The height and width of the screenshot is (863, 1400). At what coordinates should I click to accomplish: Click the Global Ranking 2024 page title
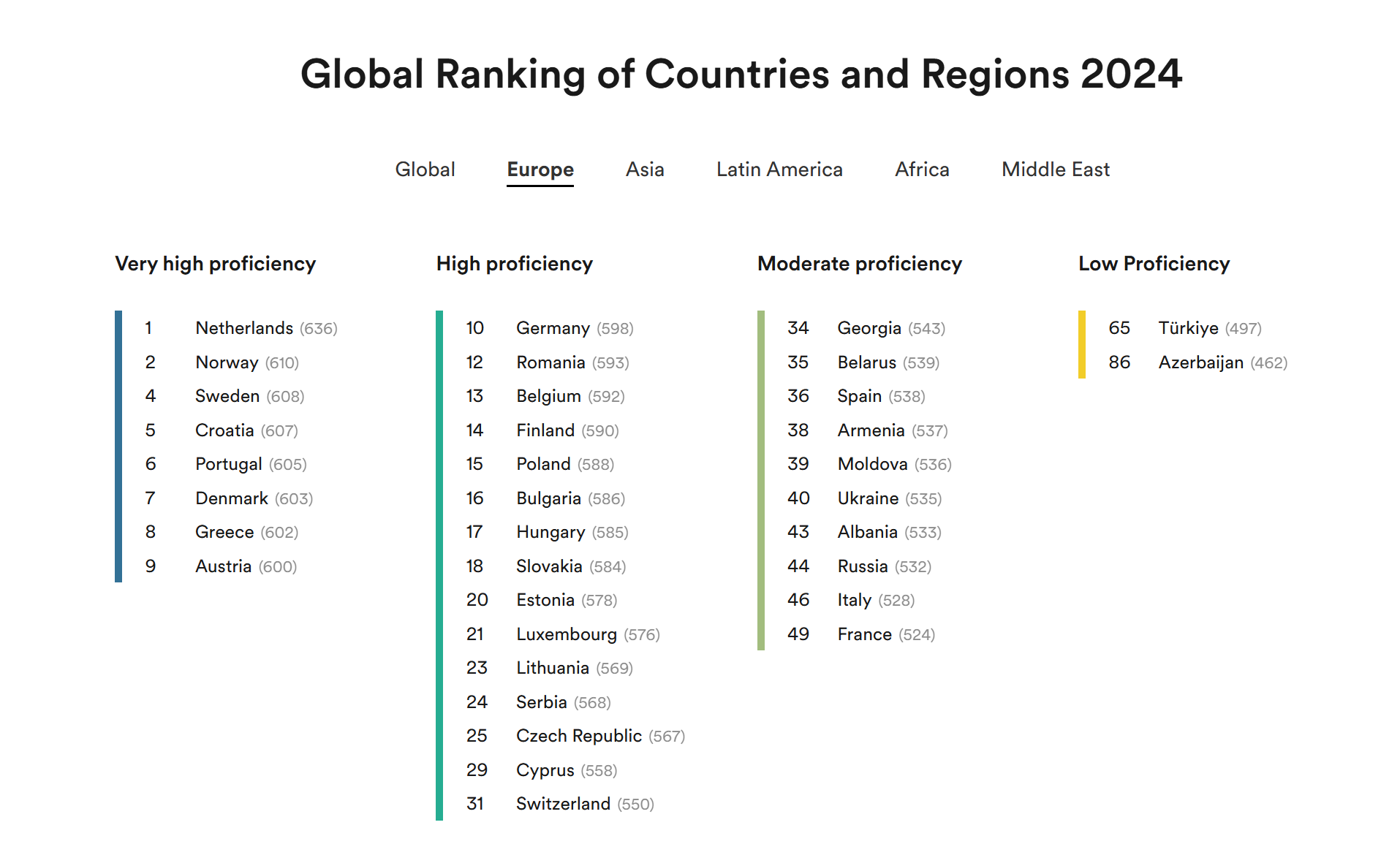click(741, 75)
